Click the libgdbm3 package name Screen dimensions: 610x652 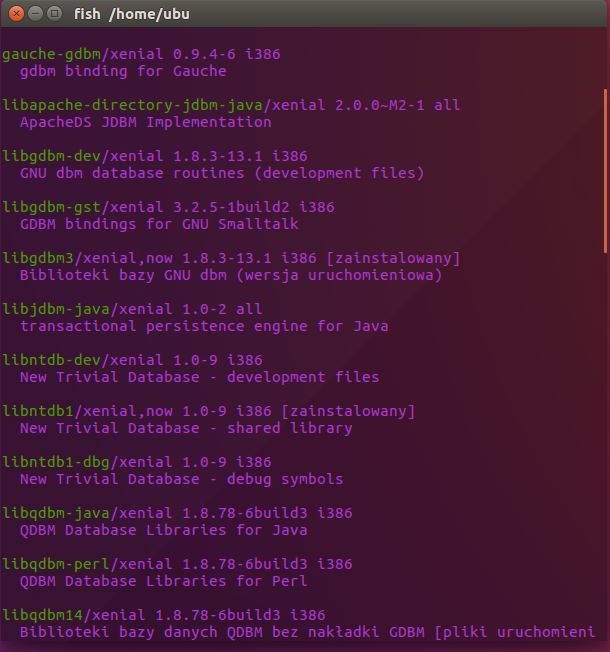pyautogui.click(x=35, y=258)
